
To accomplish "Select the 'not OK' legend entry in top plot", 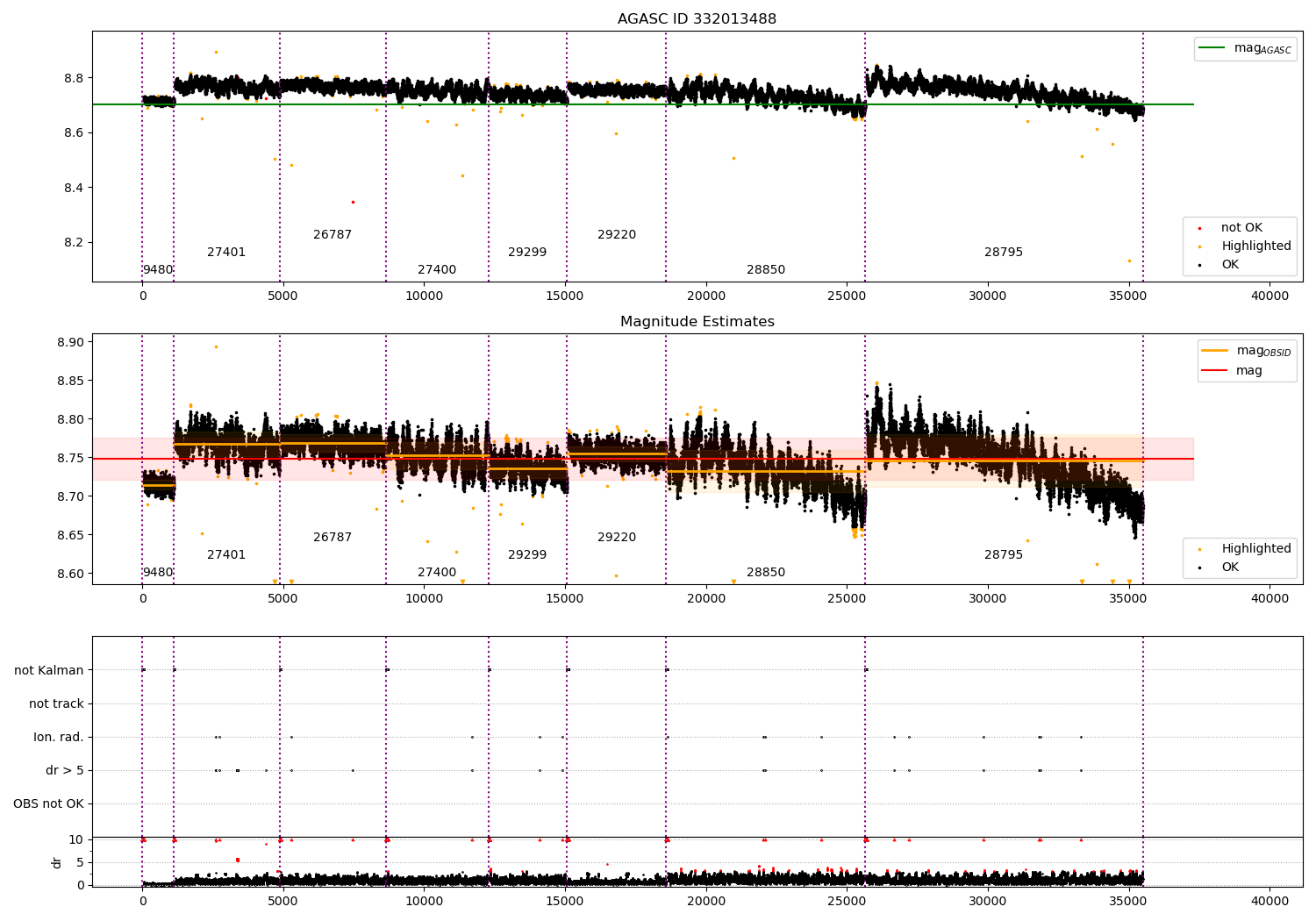I will (x=1241, y=227).
